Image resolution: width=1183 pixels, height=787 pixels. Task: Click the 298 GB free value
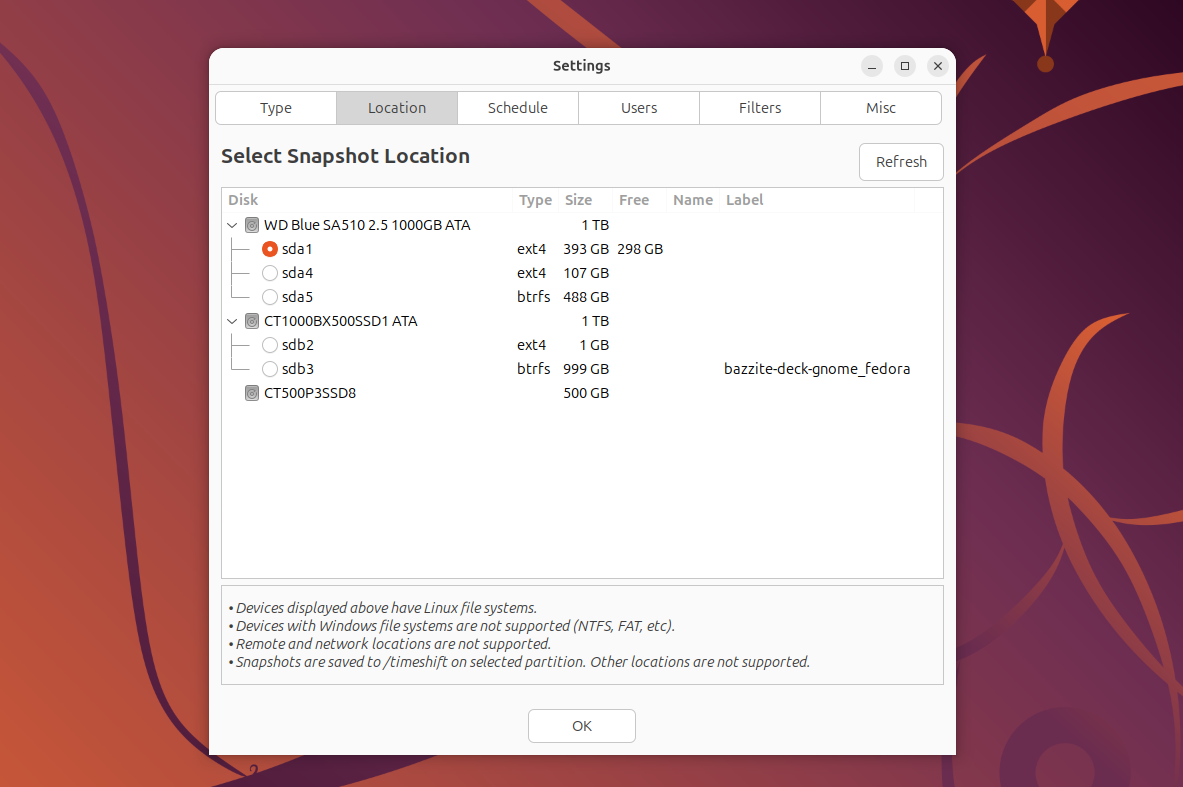pyautogui.click(x=640, y=249)
